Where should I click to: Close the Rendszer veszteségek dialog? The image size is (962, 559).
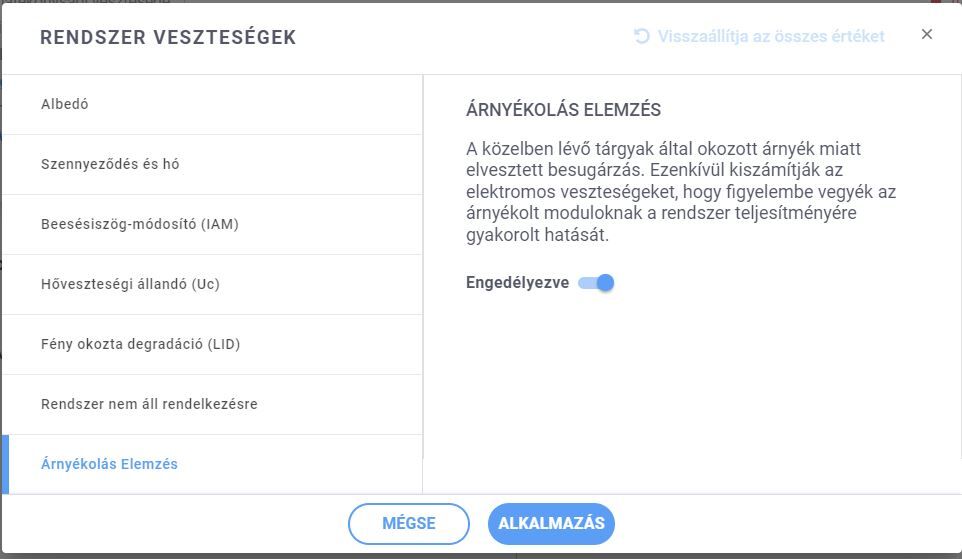click(x=927, y=34)
